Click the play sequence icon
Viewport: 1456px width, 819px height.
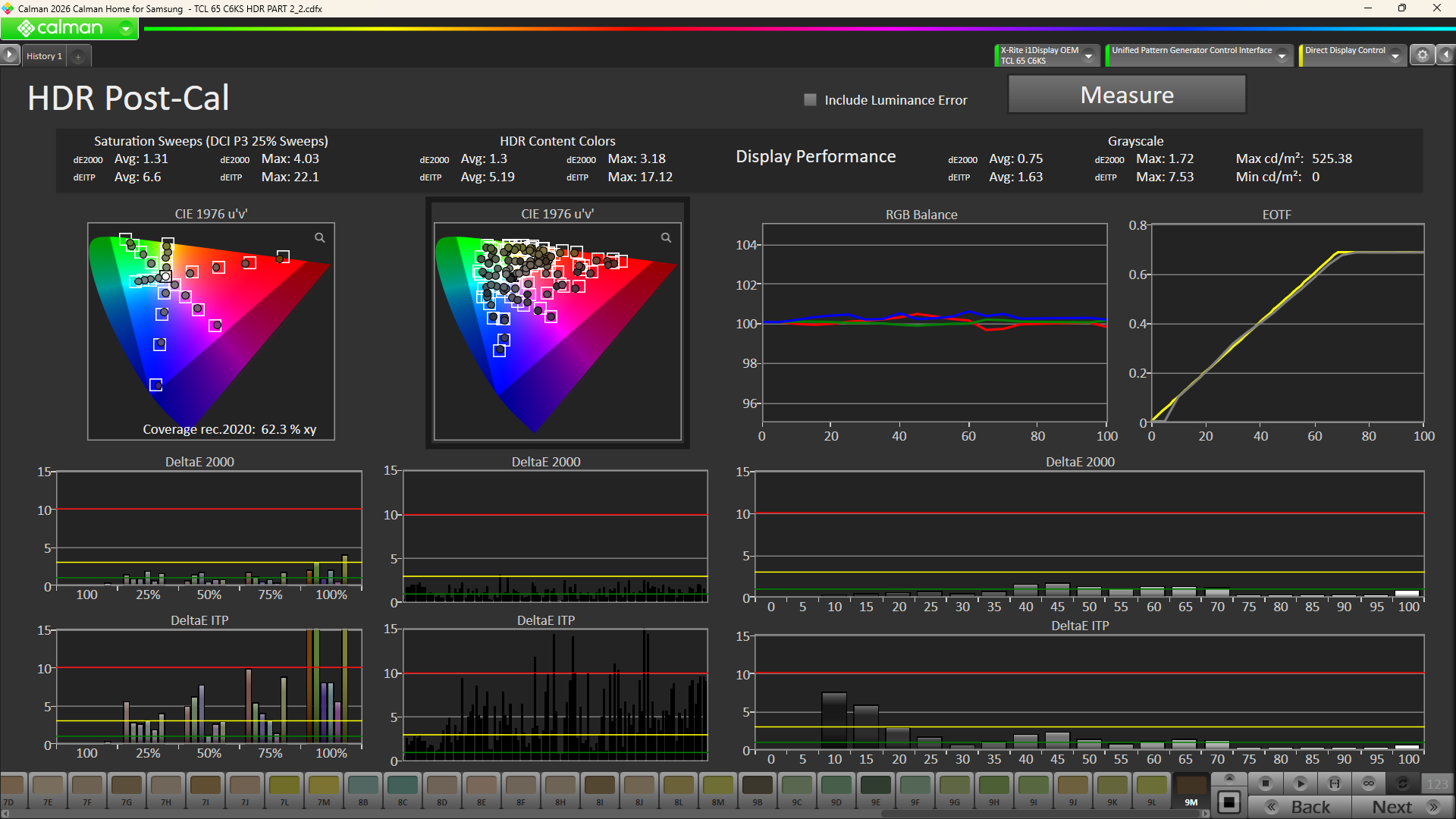point(1300,783)
